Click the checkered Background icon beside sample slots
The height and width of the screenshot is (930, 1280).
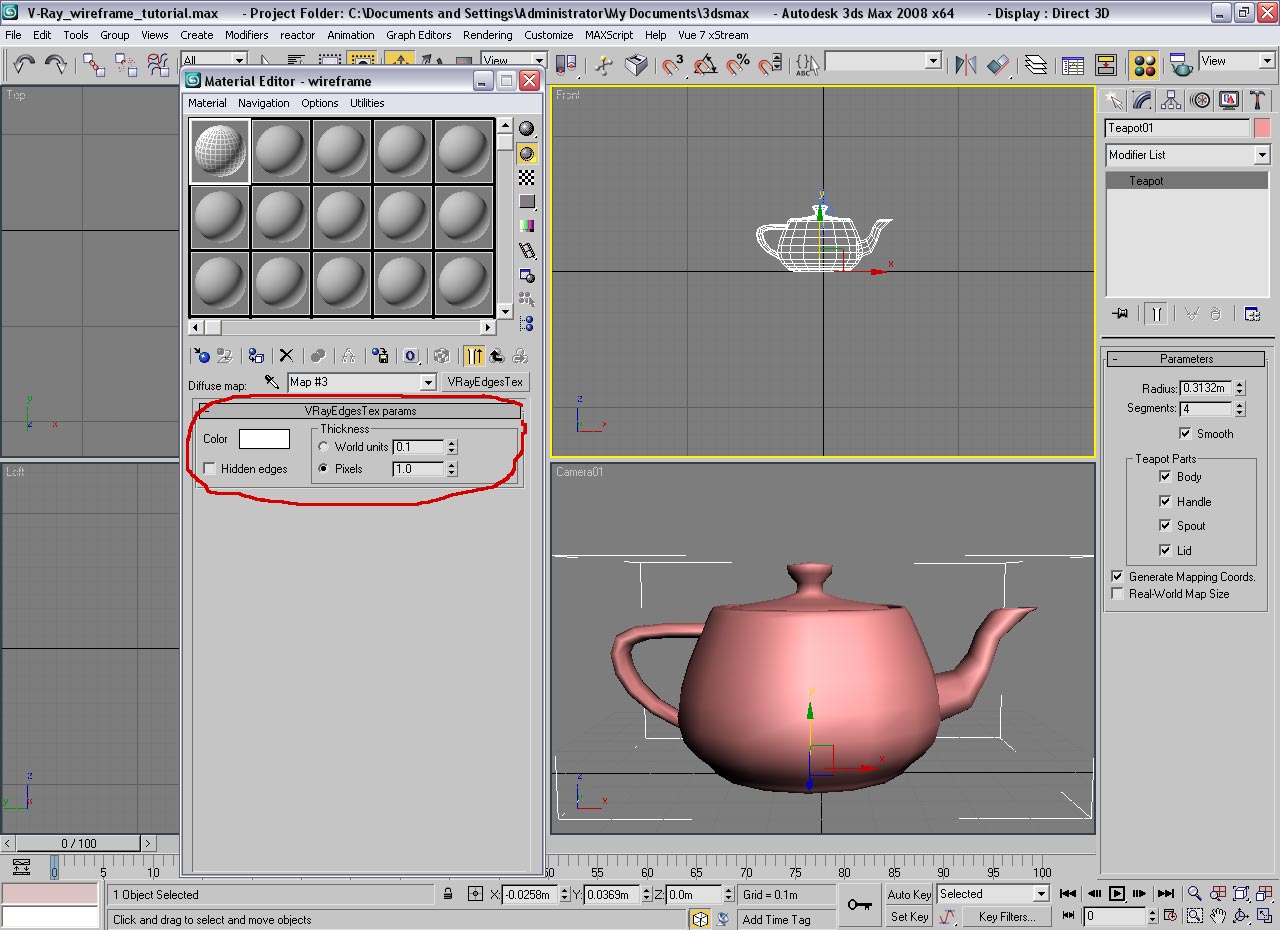(528, 177)
